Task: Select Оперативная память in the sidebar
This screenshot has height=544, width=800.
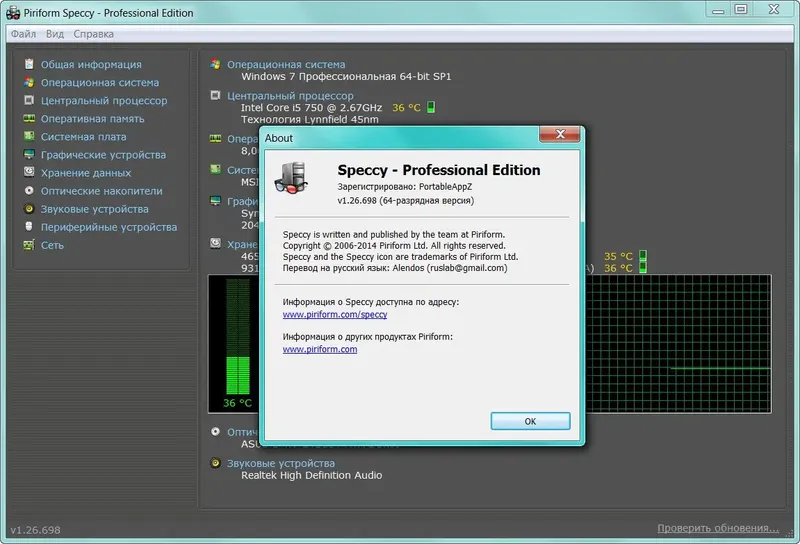Action: (92, 119)
